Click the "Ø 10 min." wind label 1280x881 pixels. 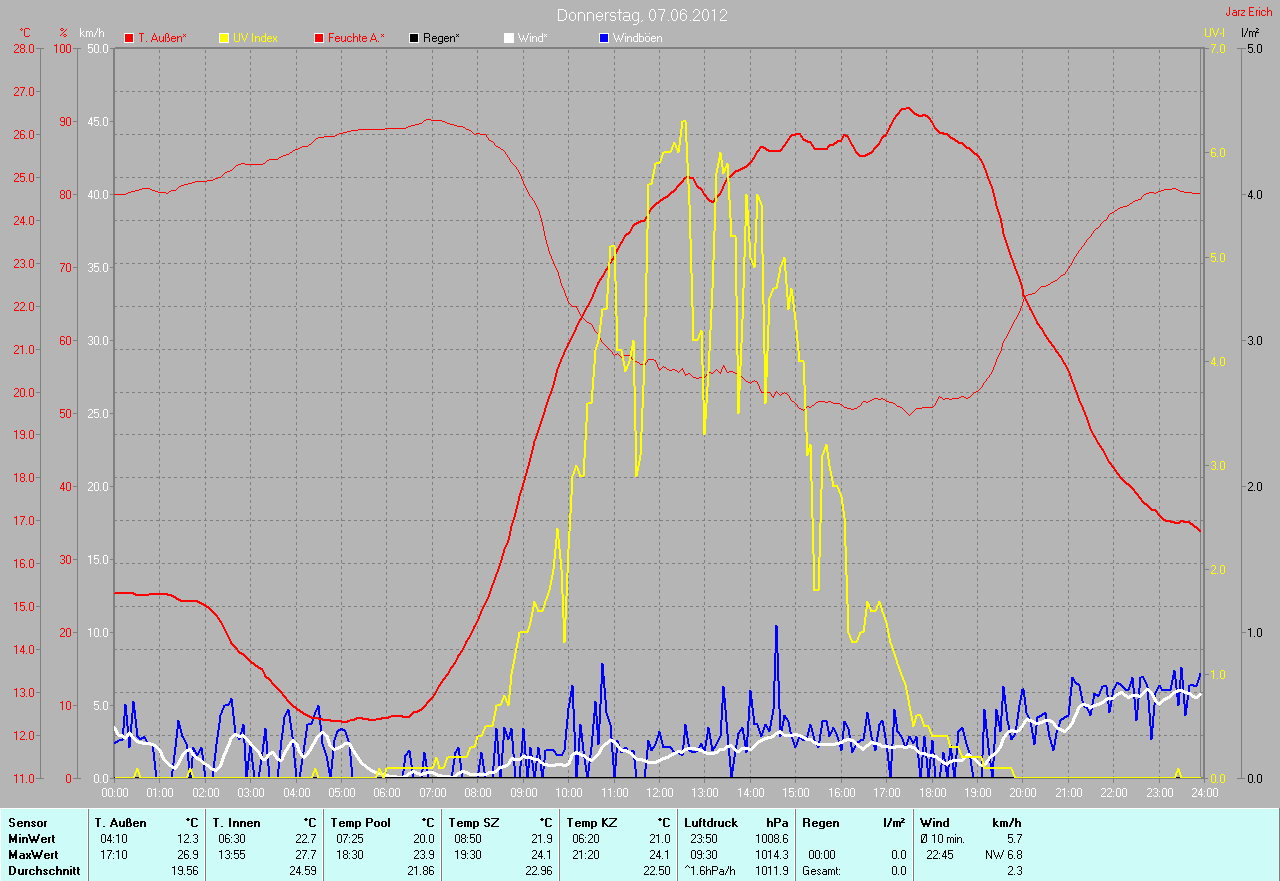pyautogui.click(x=944, y=838)
